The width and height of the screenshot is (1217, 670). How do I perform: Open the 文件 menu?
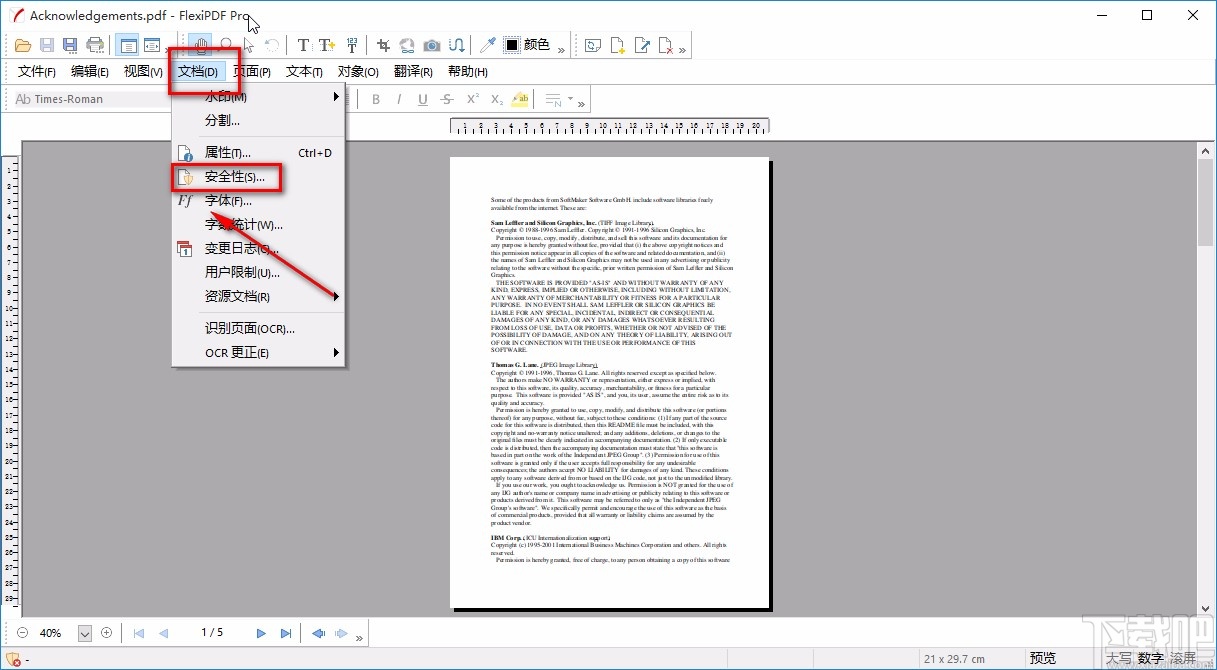(x=37, y=72)
